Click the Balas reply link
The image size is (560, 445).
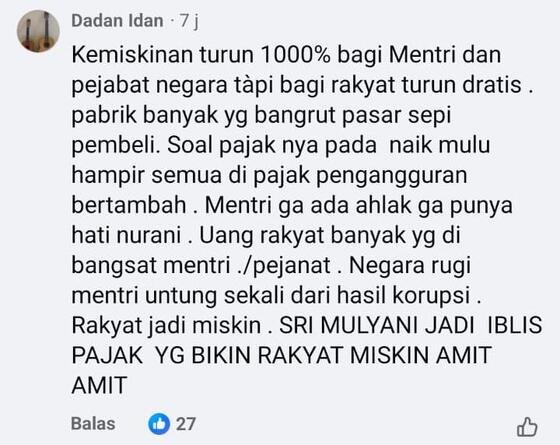pyautogui.click(x=93, y=424)
